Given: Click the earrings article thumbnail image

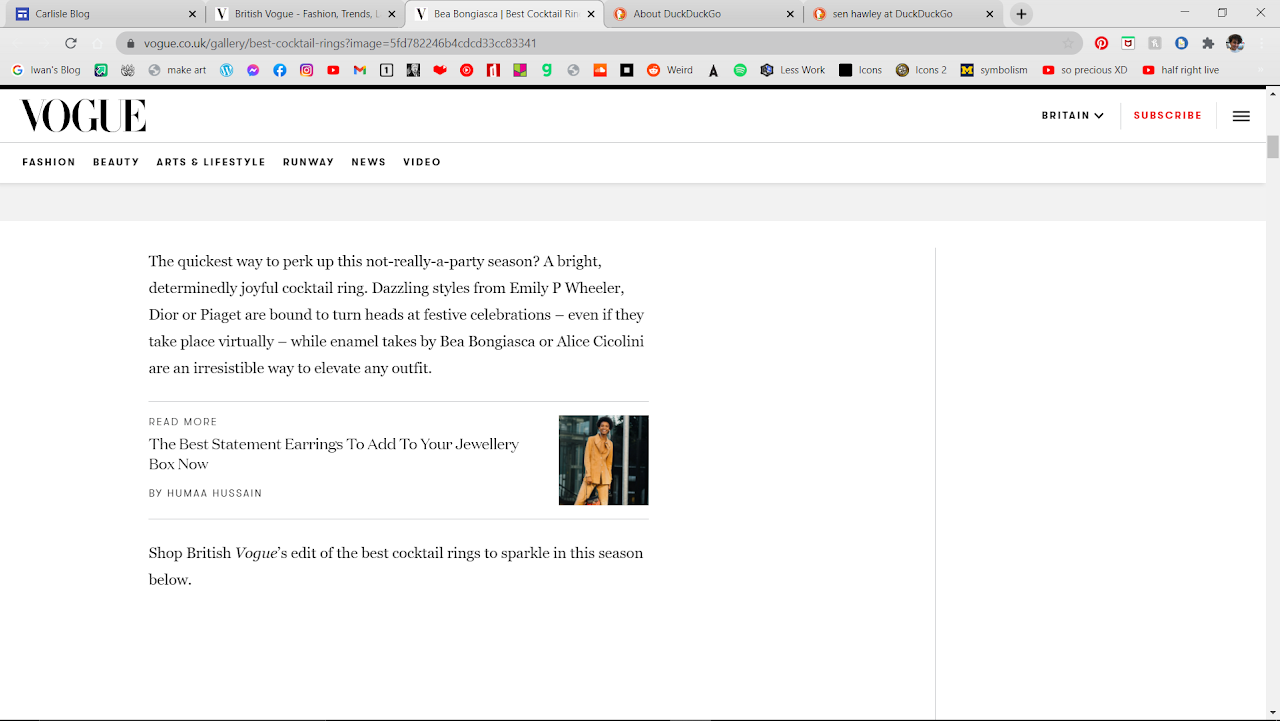Looking at the screenshot, I should [x=603, y=460].
